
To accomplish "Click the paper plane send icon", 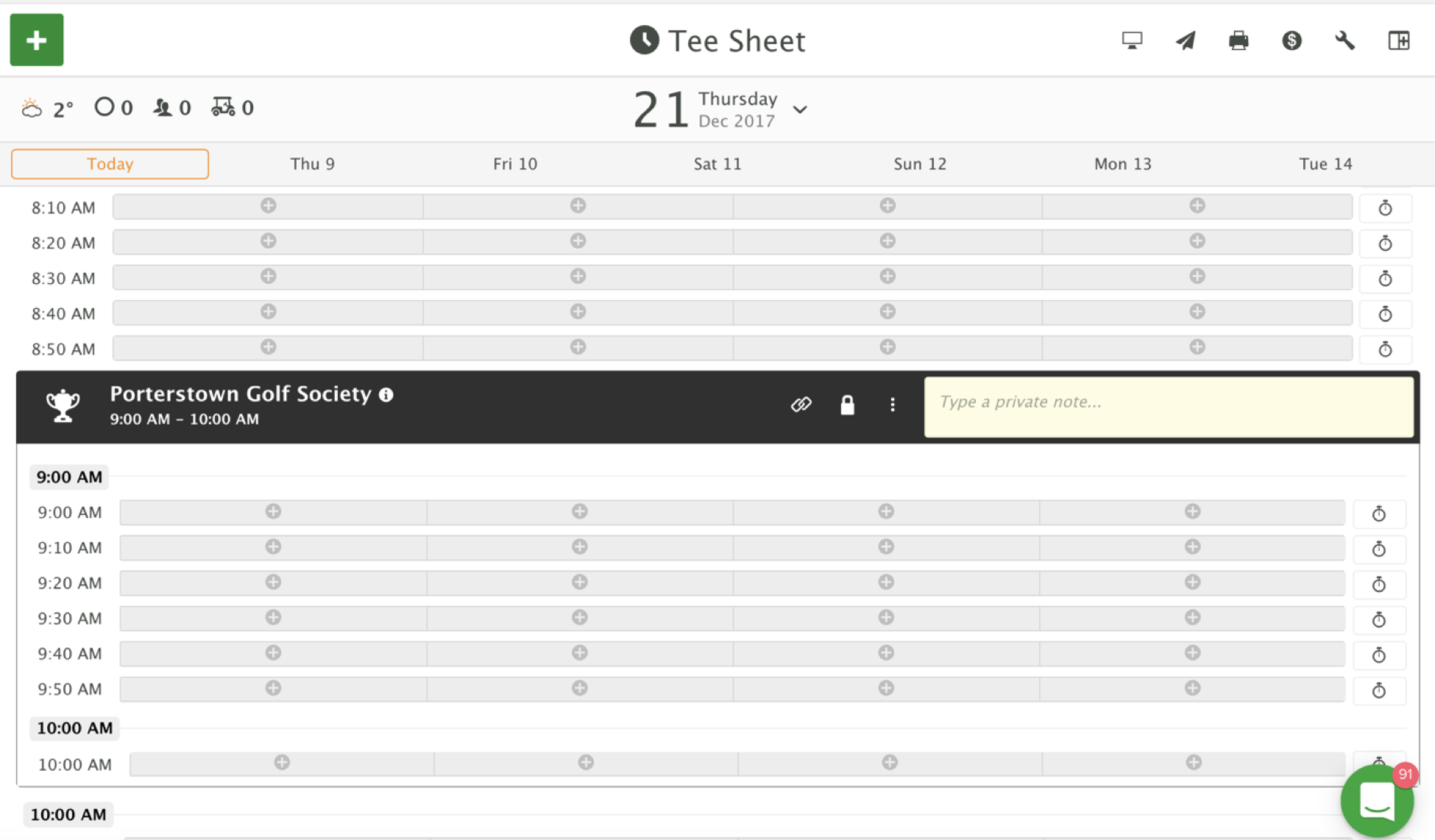I will 1186,40.
